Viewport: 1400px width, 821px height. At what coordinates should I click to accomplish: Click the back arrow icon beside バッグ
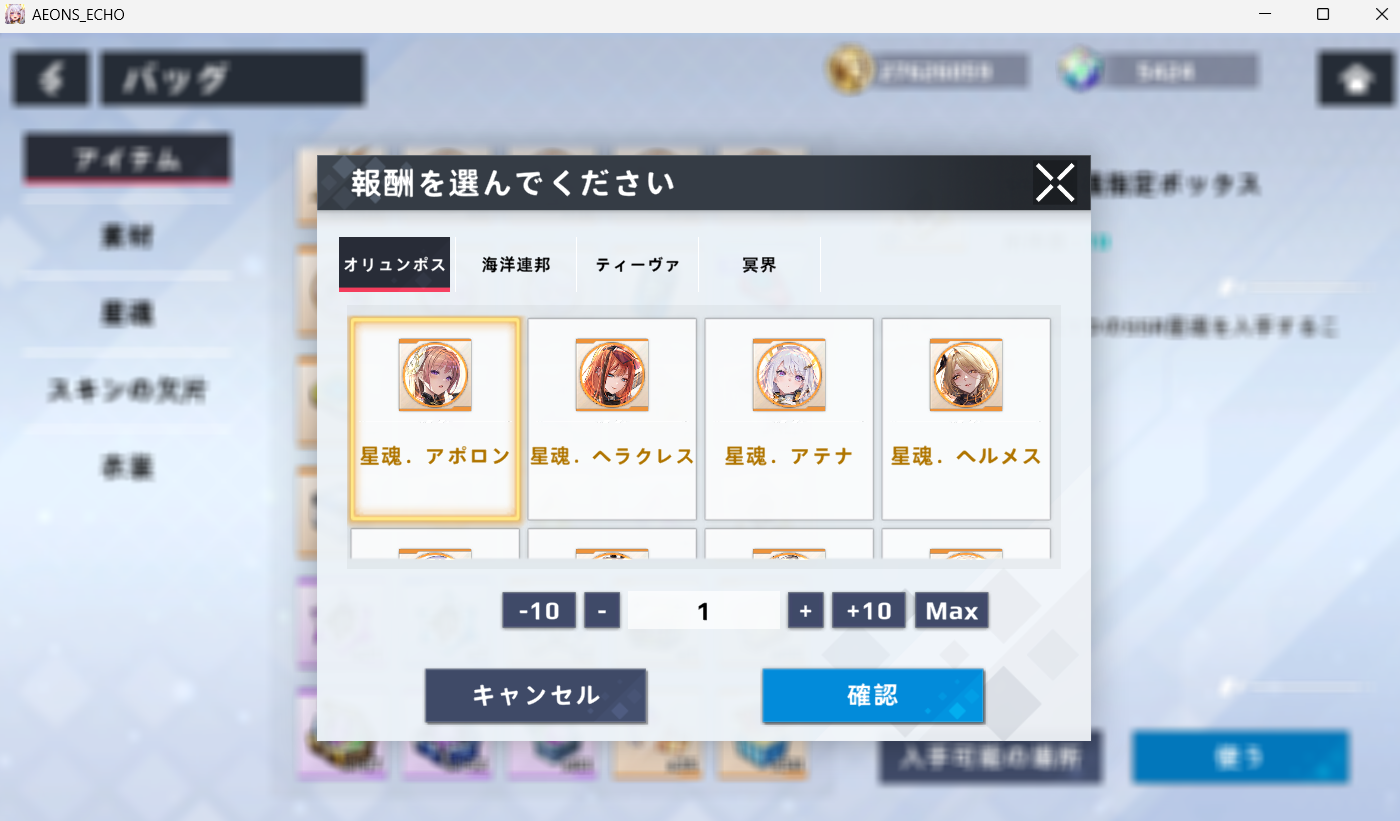pos(51,79)
